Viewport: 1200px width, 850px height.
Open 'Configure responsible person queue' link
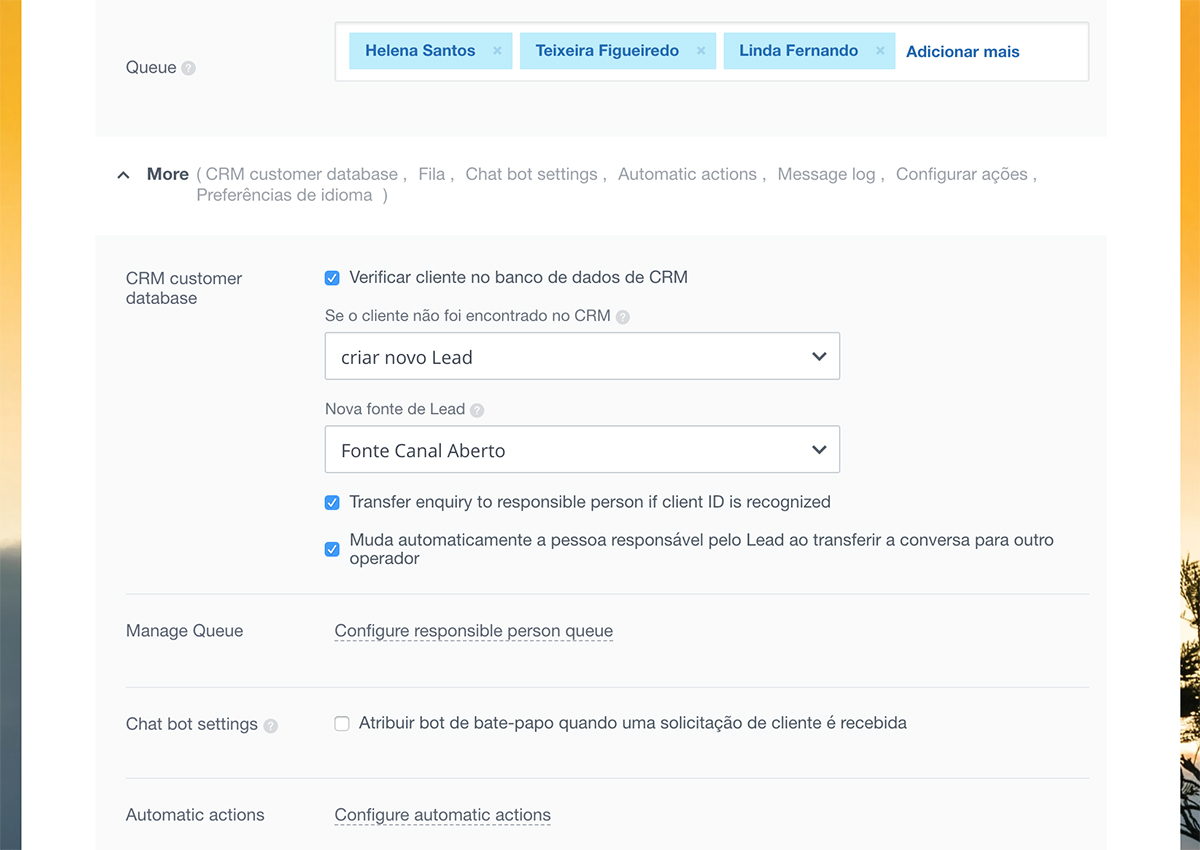[473, 631]
